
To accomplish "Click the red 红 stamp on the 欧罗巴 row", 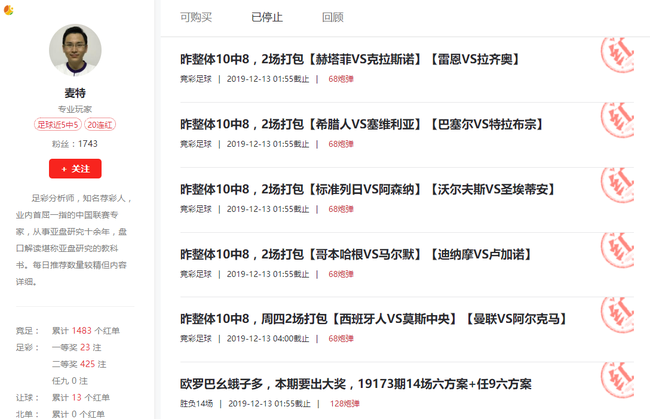I will pos(617,380).
